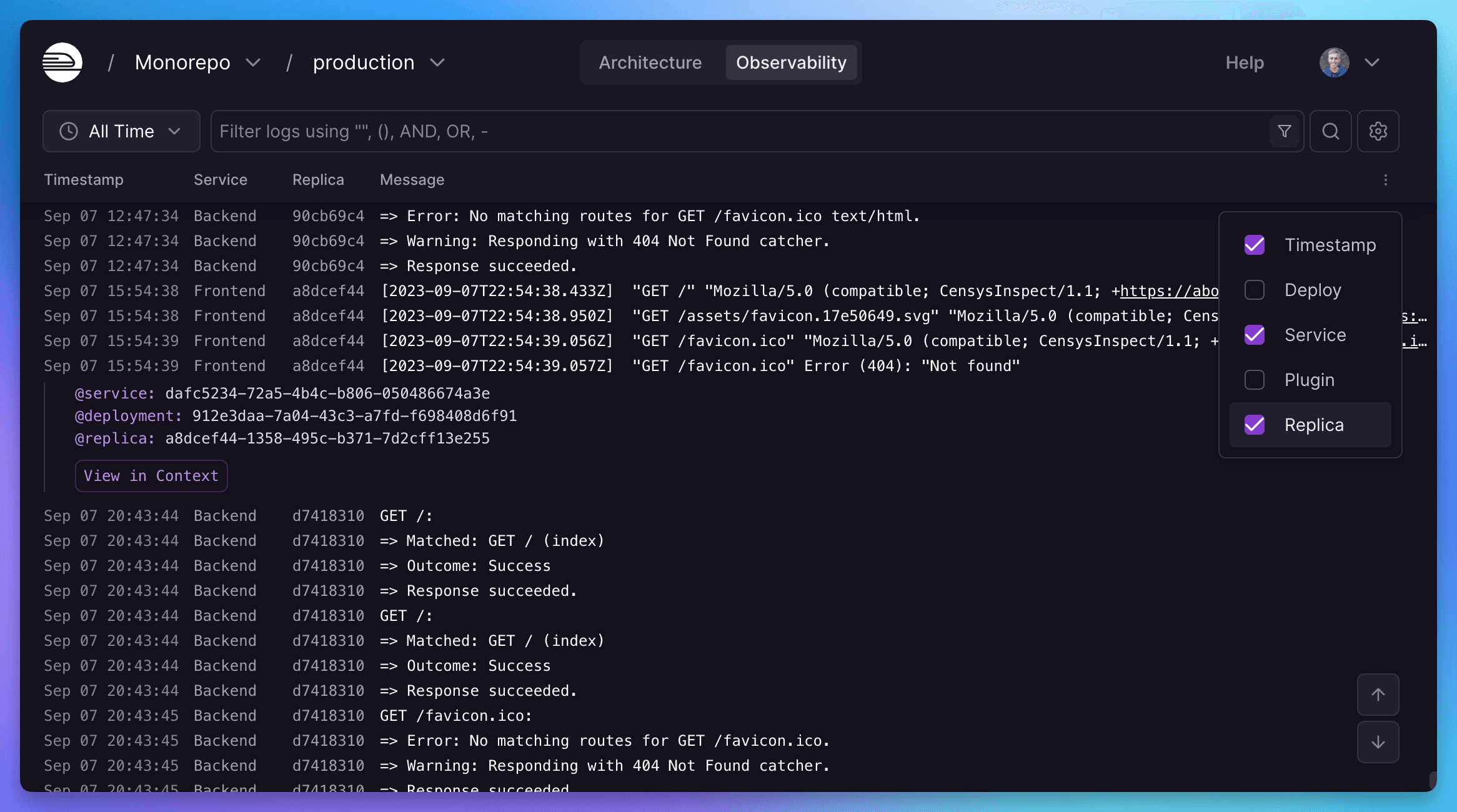This screenshot has width=1457, height=812.
Task: Click the Timestamp column header
Action: (x=84, y=180)
